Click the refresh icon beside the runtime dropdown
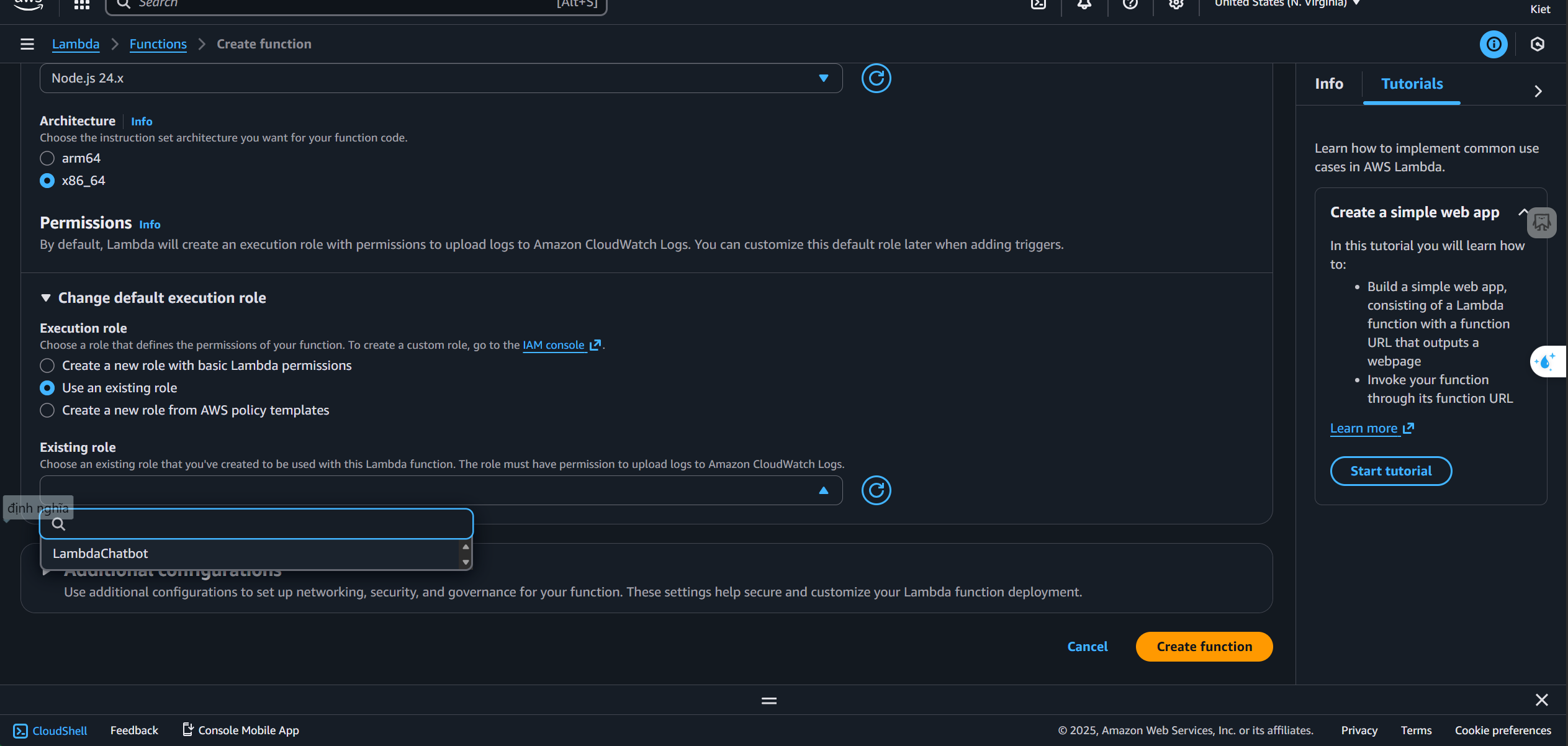 point(876,78)
